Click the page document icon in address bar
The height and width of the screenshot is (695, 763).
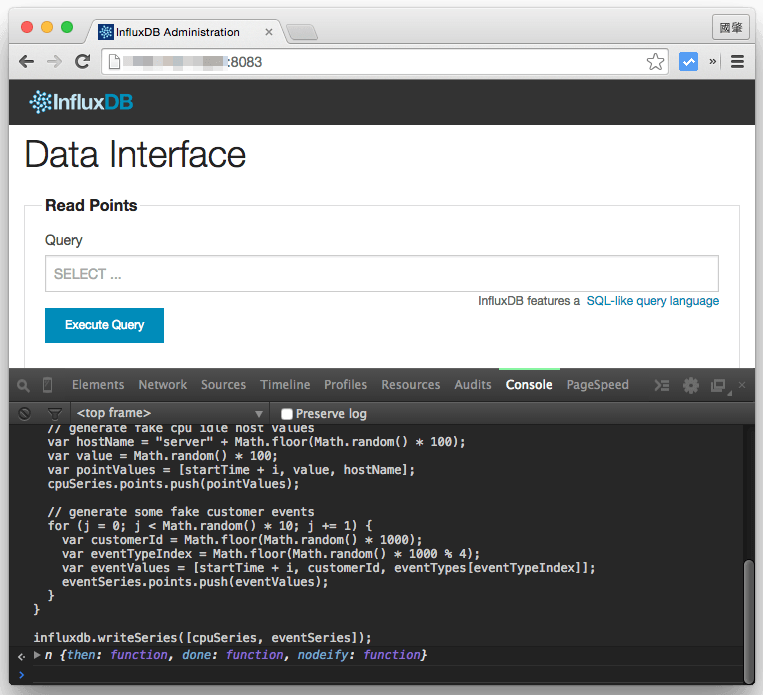(x=114, y=62)
